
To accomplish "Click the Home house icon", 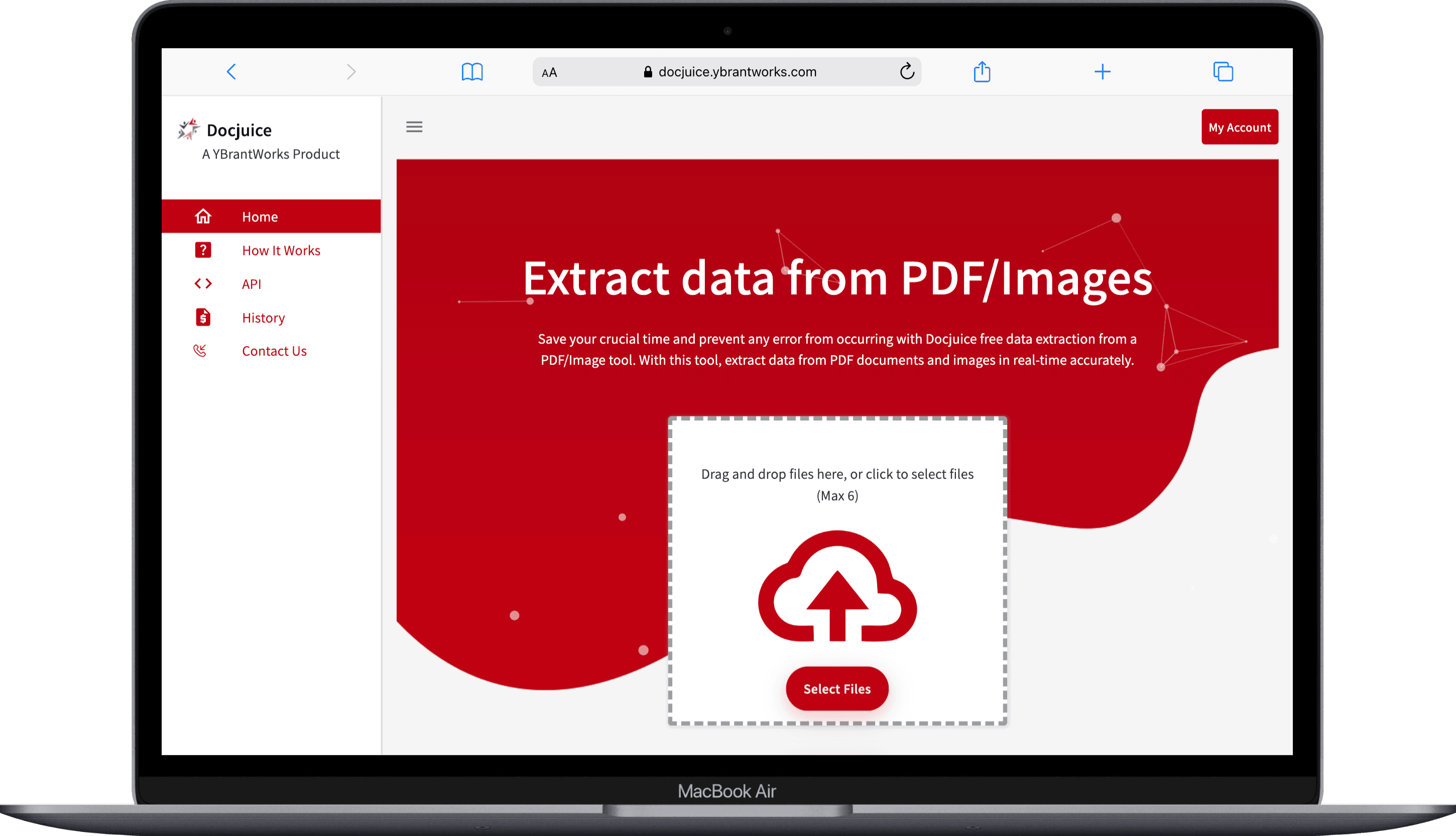I will click(x=203, y=216).
